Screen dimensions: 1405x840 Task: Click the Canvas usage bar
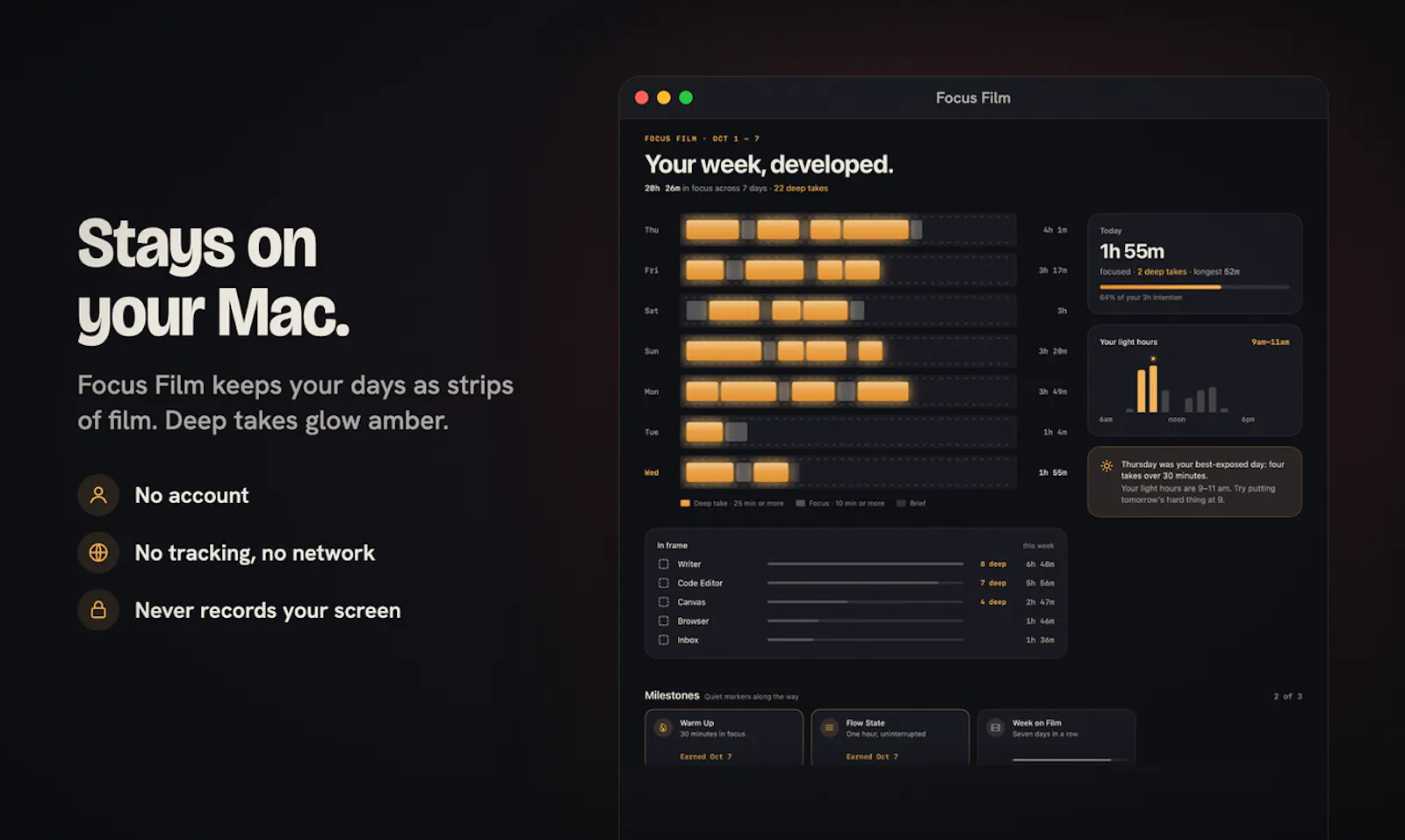[865, 602]
